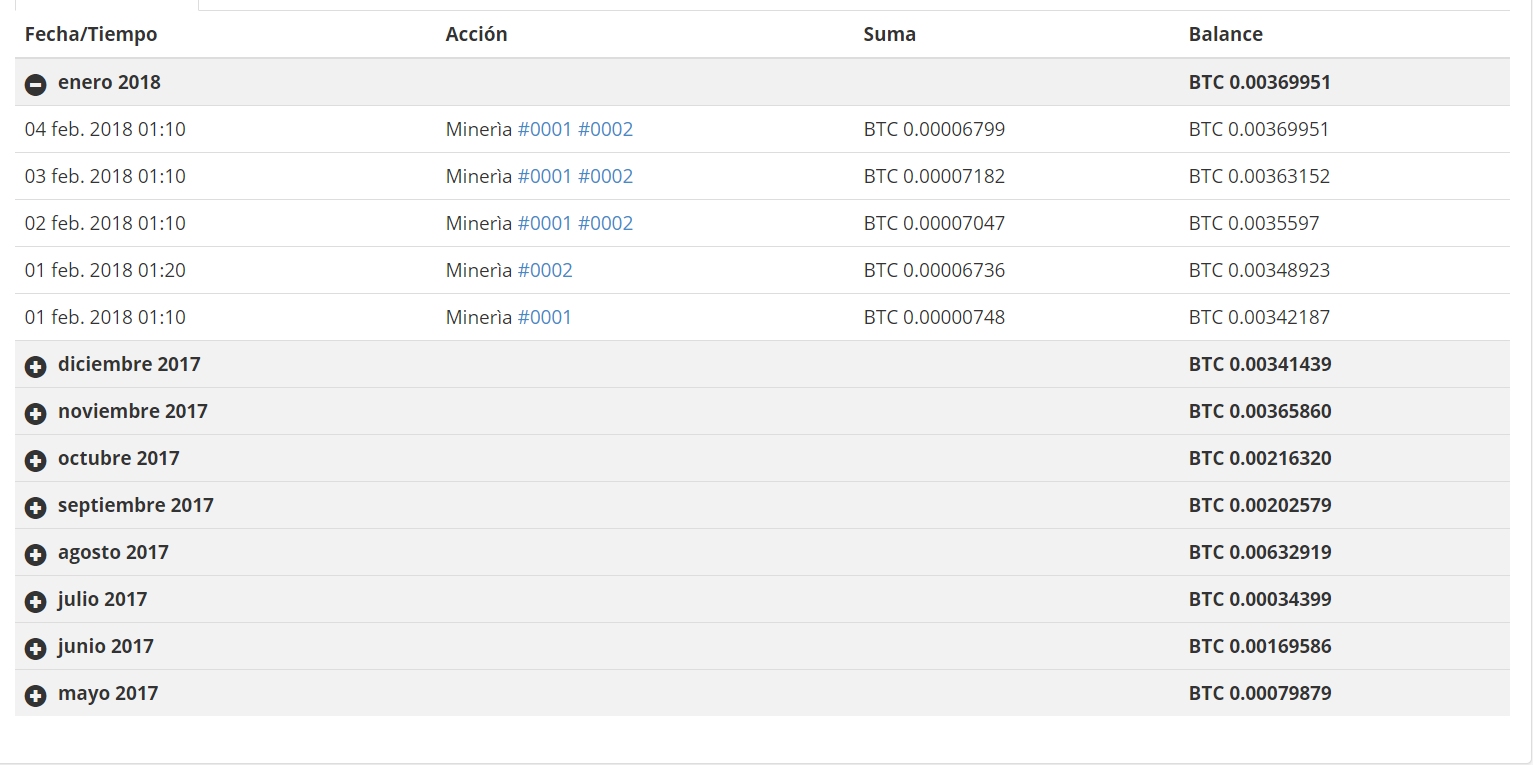Open #0002 link in 04 feb. row
Image resolution: width=1533 pixels, height=765 pixels.
605,129
